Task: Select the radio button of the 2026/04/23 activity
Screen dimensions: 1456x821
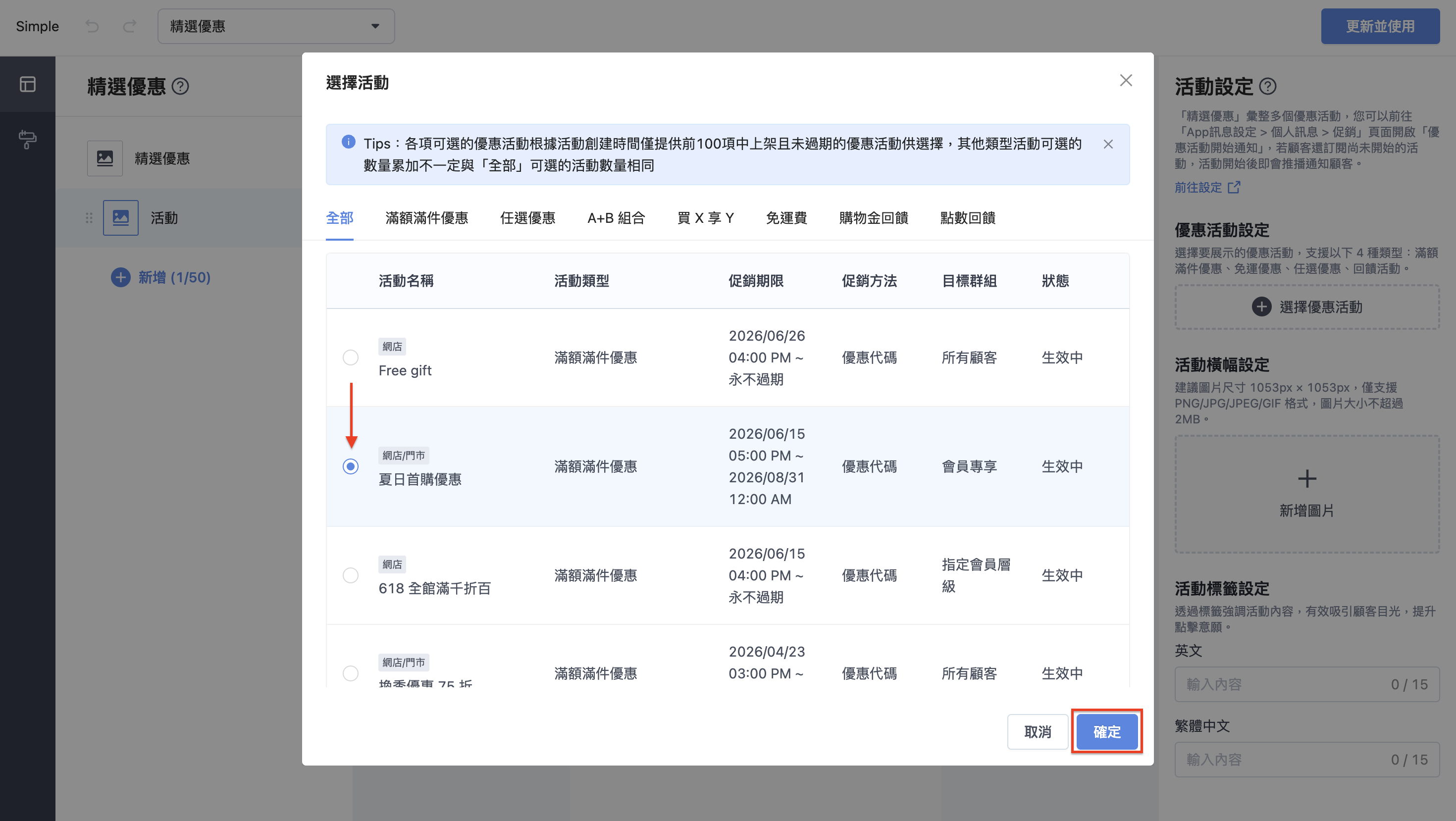Action: pos(351,673)
